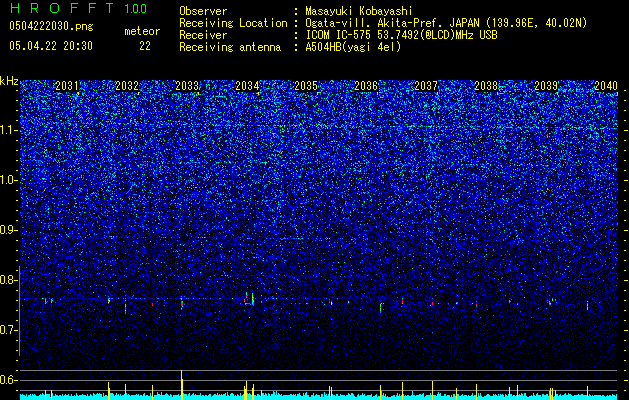Viewport: 629px width, 400px height.
Task: Click the "Receiving antenna" label
Action: (x=230, y=47)
